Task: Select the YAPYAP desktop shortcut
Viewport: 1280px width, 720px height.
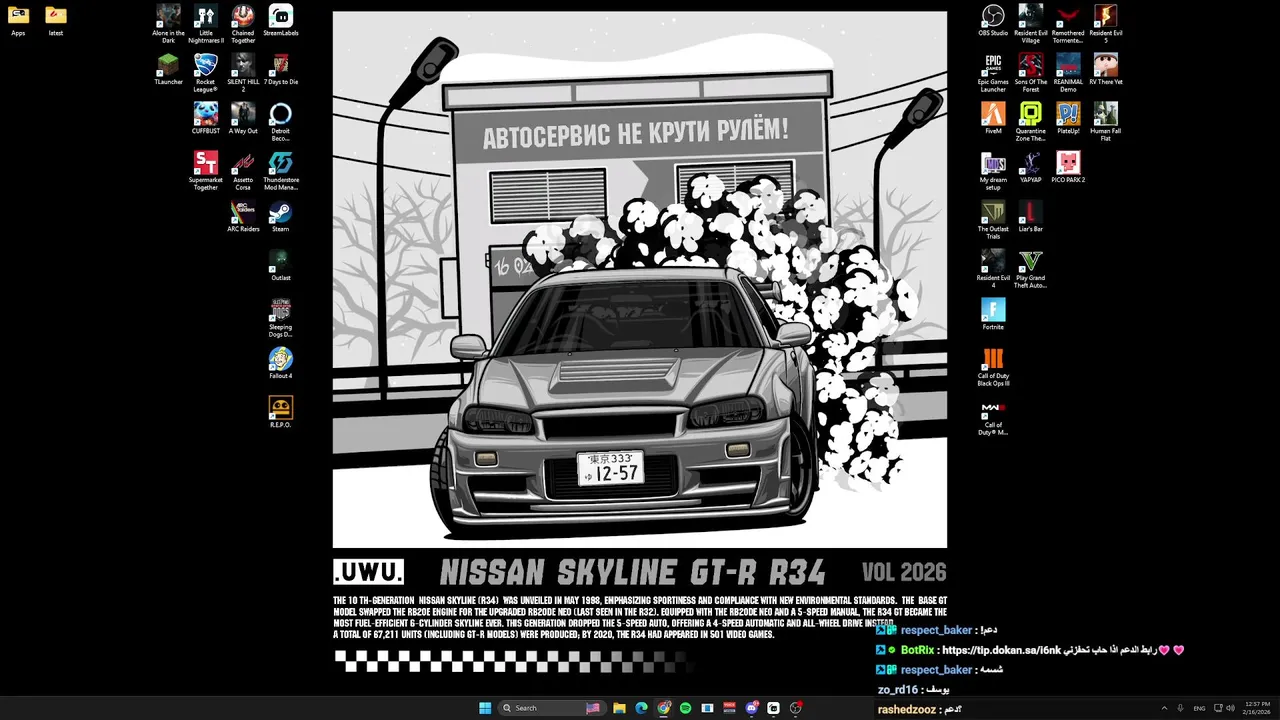Action: coord(1031,167)
